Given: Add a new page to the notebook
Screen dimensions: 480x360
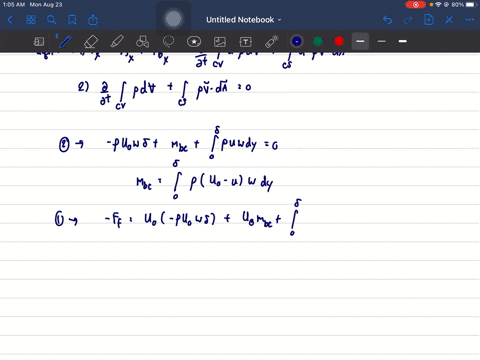Looking at the screenshot, I should 428,20.
